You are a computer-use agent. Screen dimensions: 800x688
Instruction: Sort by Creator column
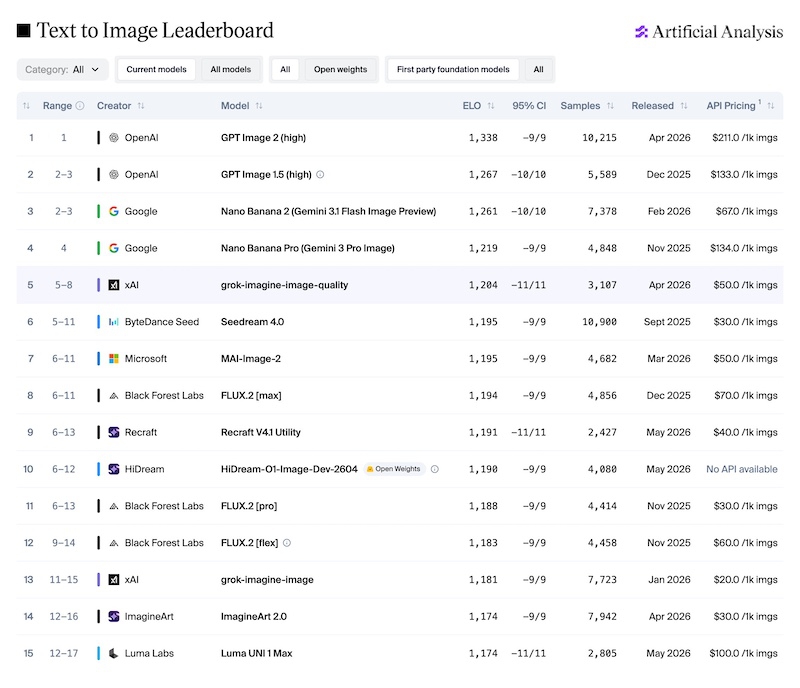[141, 106]
